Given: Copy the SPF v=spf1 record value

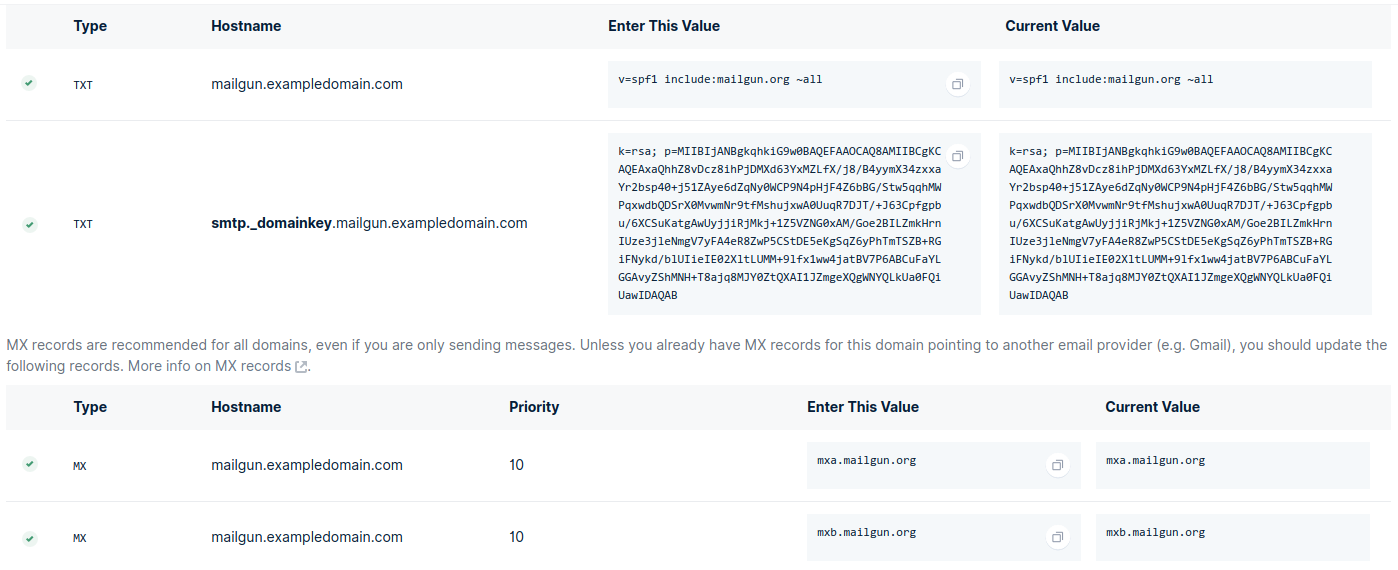Looking at the screenshot, I should 957,85.
